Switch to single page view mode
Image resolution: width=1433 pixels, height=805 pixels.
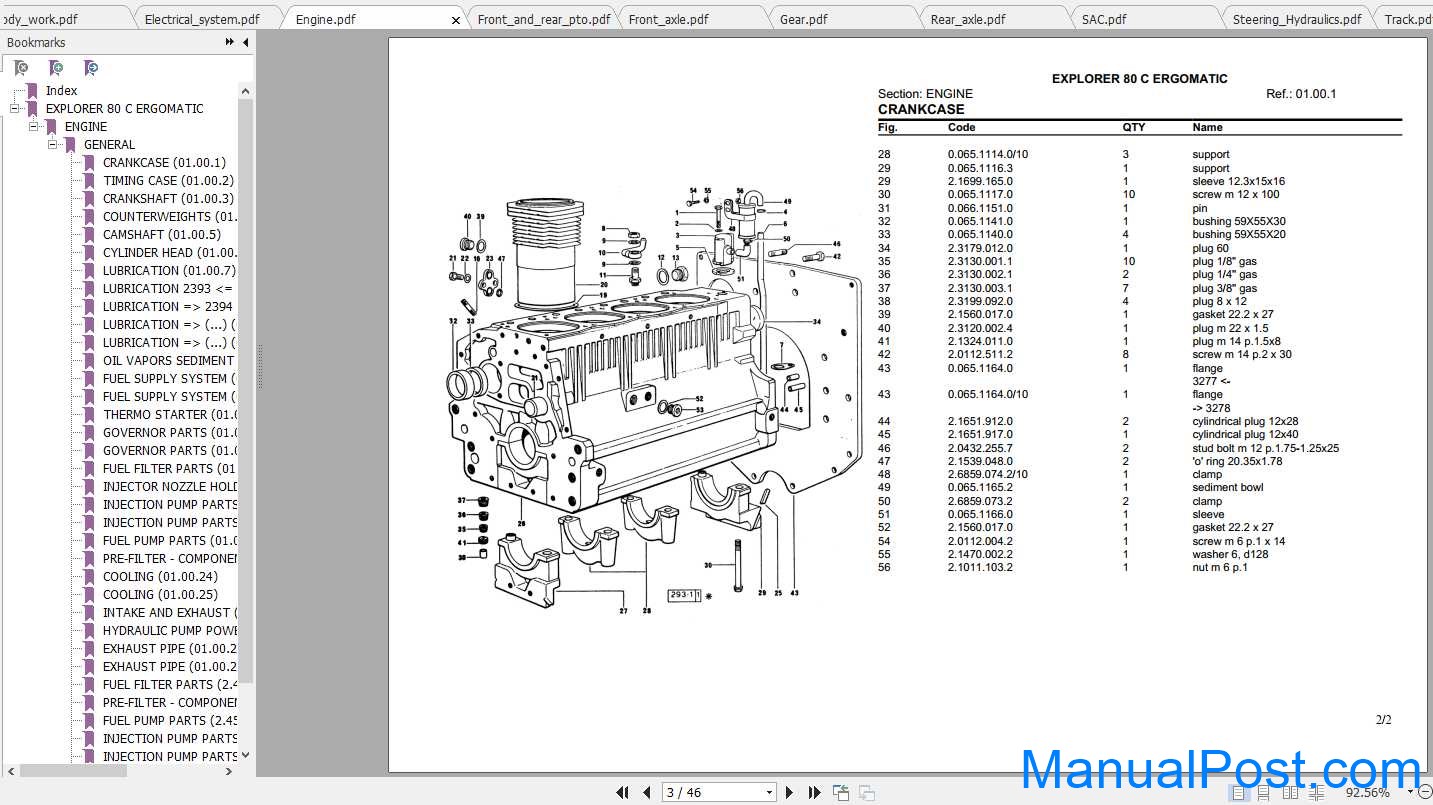point(1239,792)
